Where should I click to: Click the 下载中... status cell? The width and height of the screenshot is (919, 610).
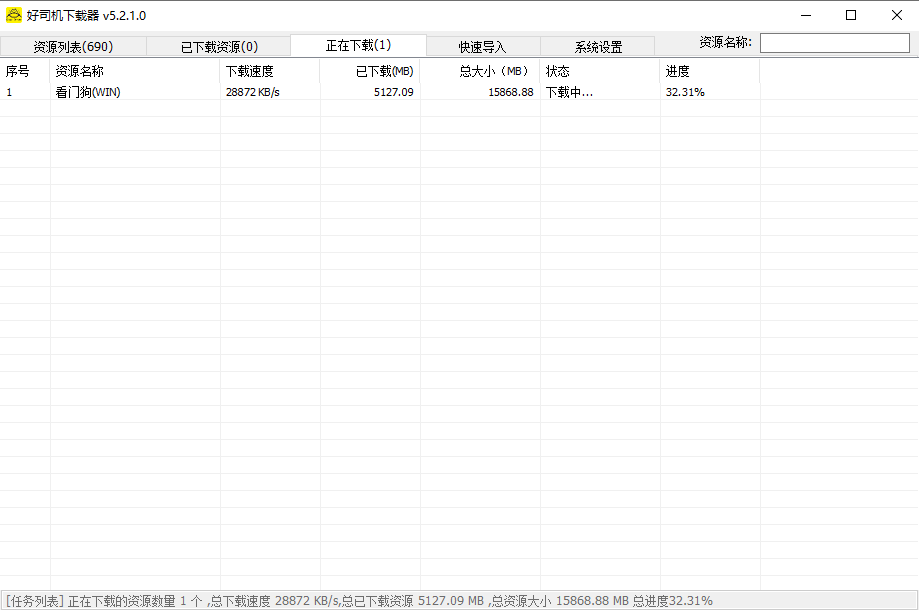[569, 92]
